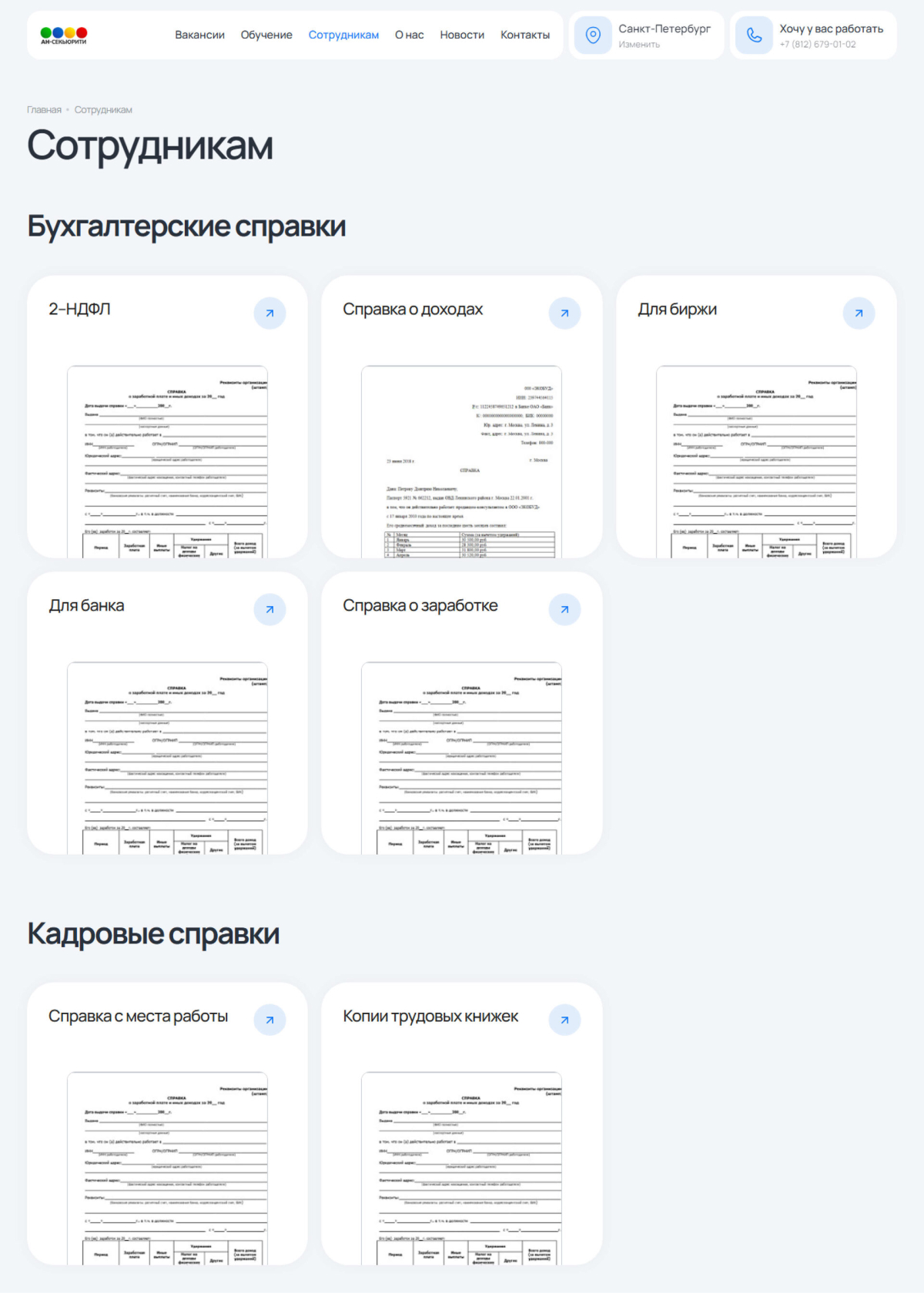Screen dimensions: 924x1293
Task: Click the Справка с места работы title
Action: coord(138,1016)
